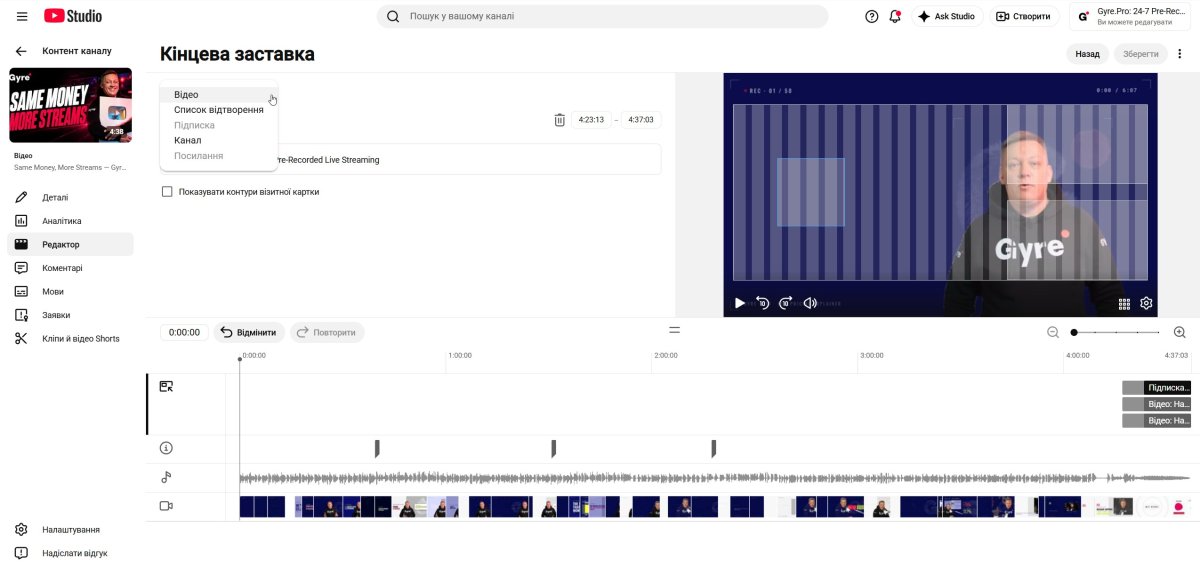Image resolution: width=1200 pixels, height=567 pixels.
Task: Click the Назад button
Action: pyautogui.click(x=1087, y=54)
